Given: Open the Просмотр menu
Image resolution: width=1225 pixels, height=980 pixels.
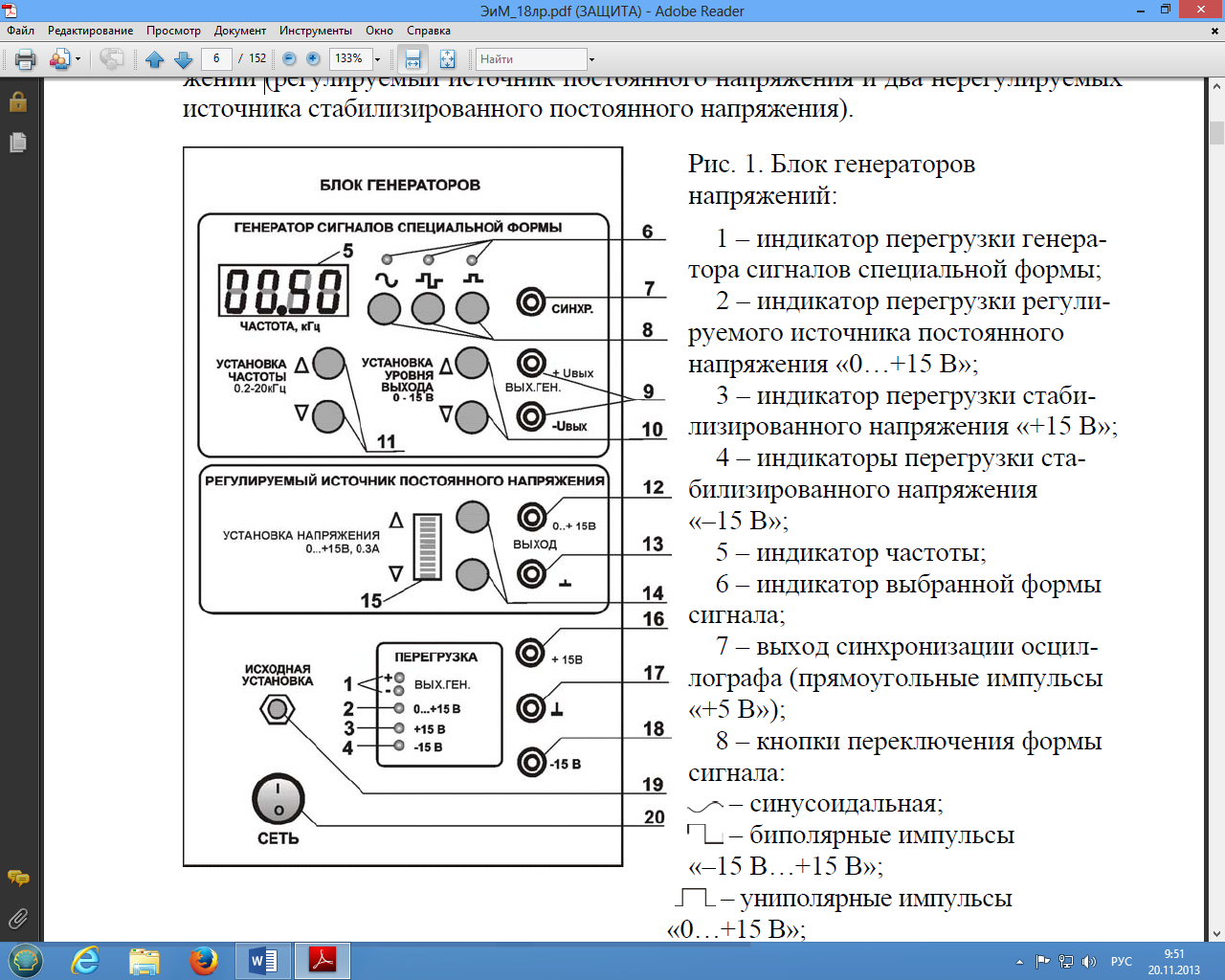Looking at the screenshot, I should [173, 31].
